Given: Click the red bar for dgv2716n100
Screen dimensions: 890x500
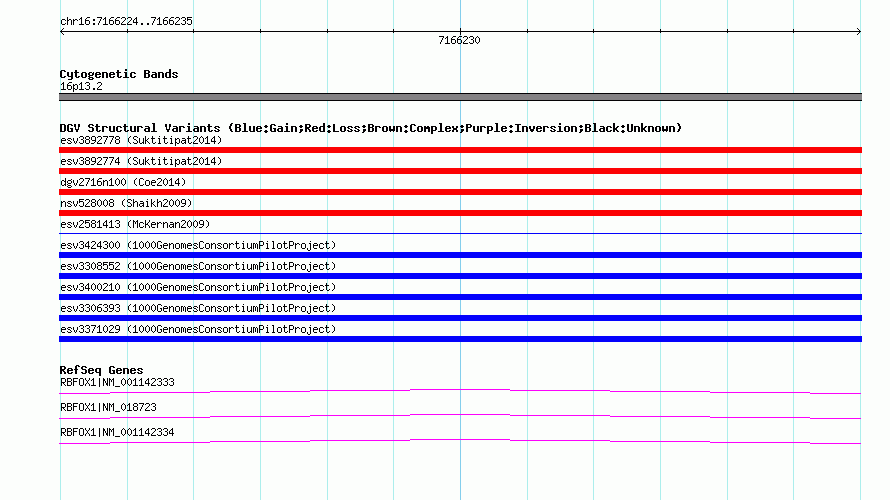Looking at the screenshot, I should (x=460, y=192).
